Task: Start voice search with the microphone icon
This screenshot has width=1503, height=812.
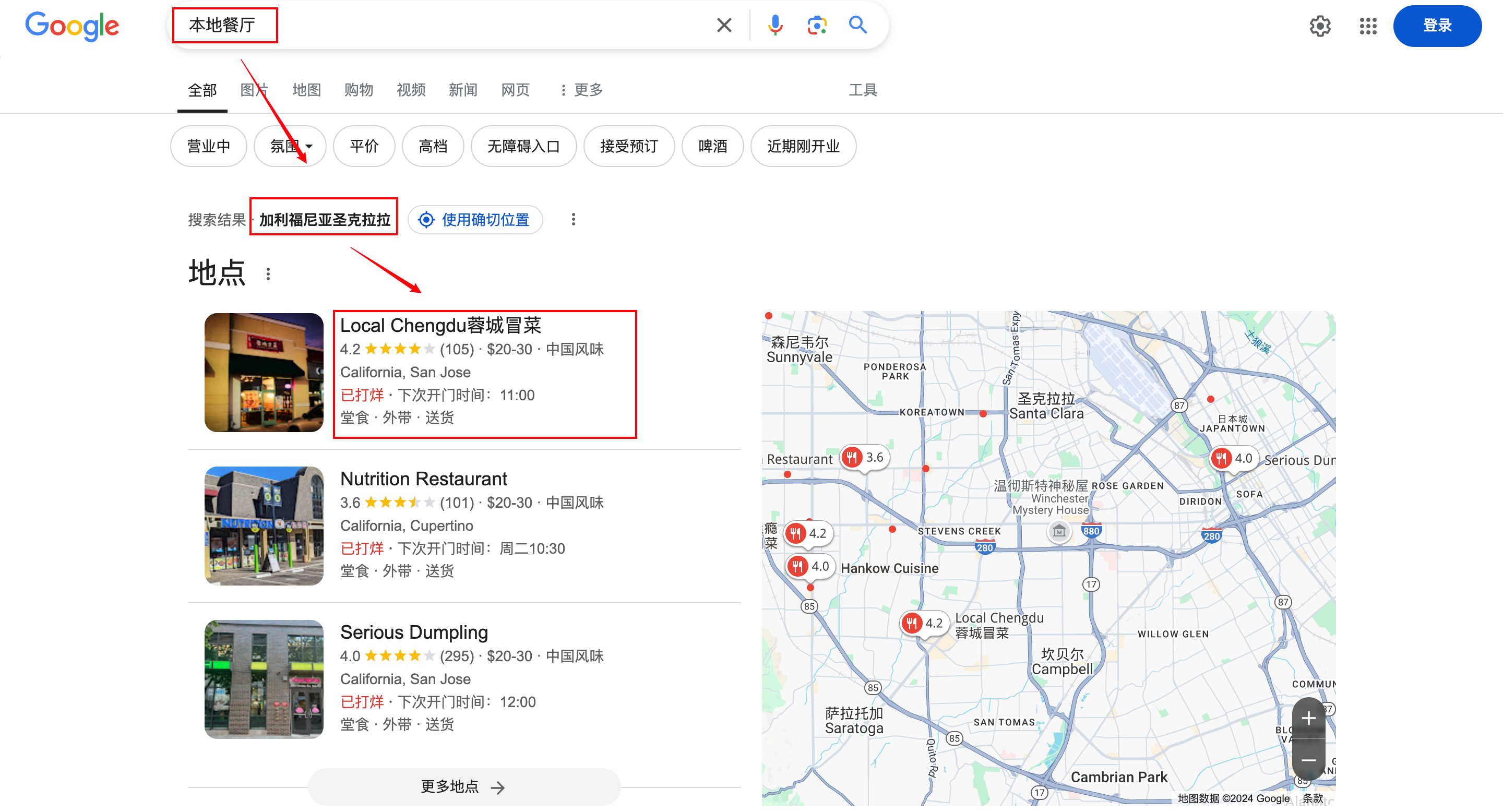Action: 775,25
